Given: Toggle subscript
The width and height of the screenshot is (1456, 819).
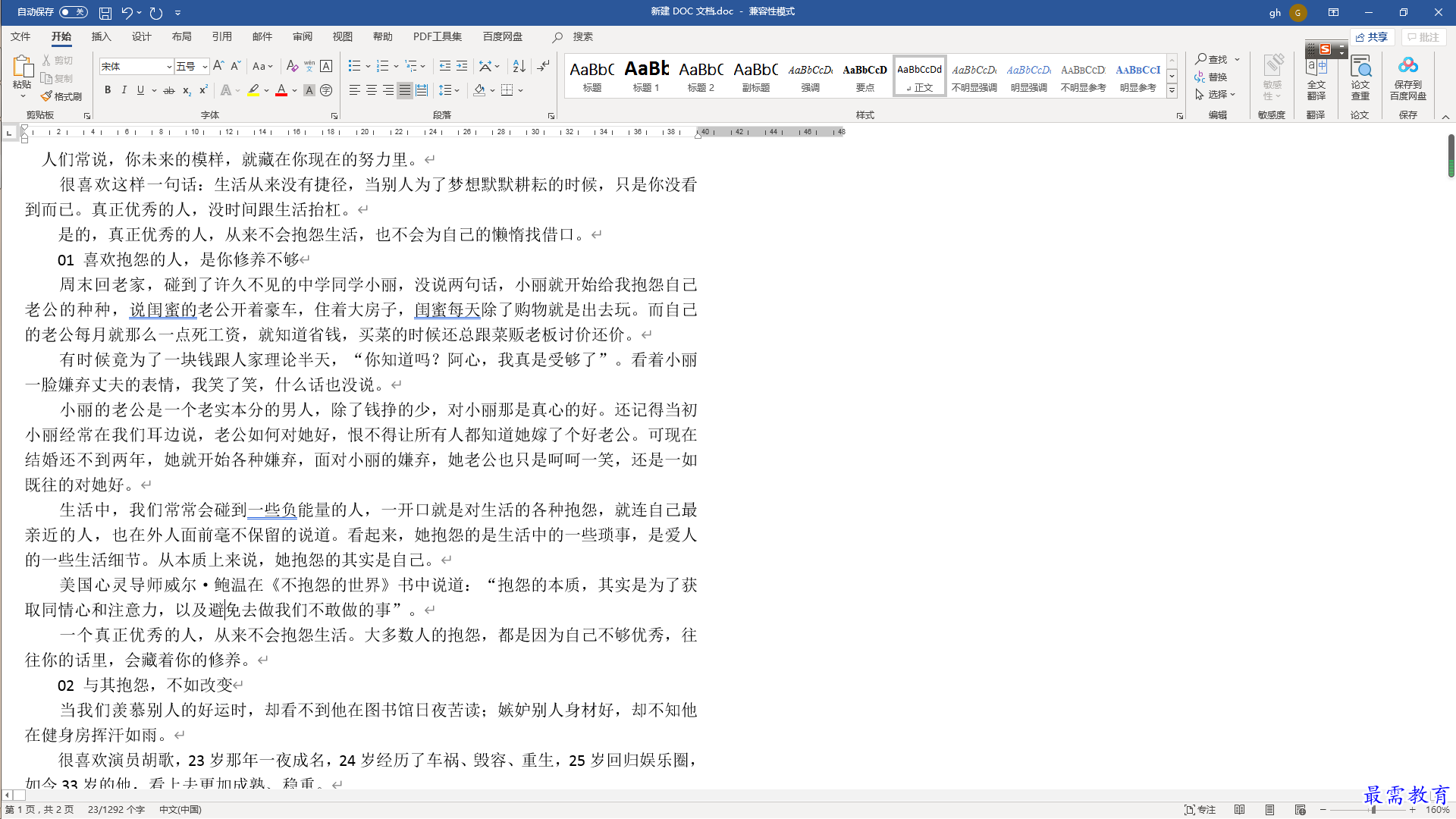Looking at the screenshot, I should 187,90.
